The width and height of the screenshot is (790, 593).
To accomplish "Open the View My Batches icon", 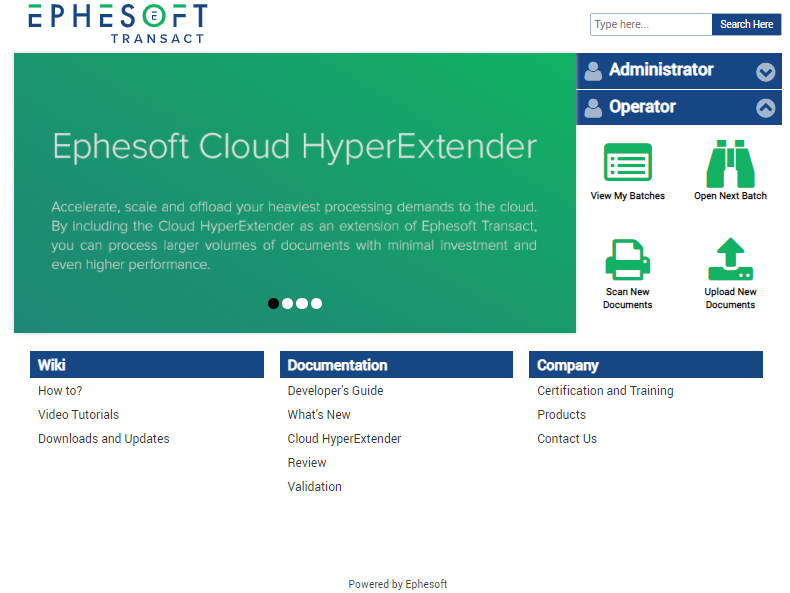I will tap(627, 162).
